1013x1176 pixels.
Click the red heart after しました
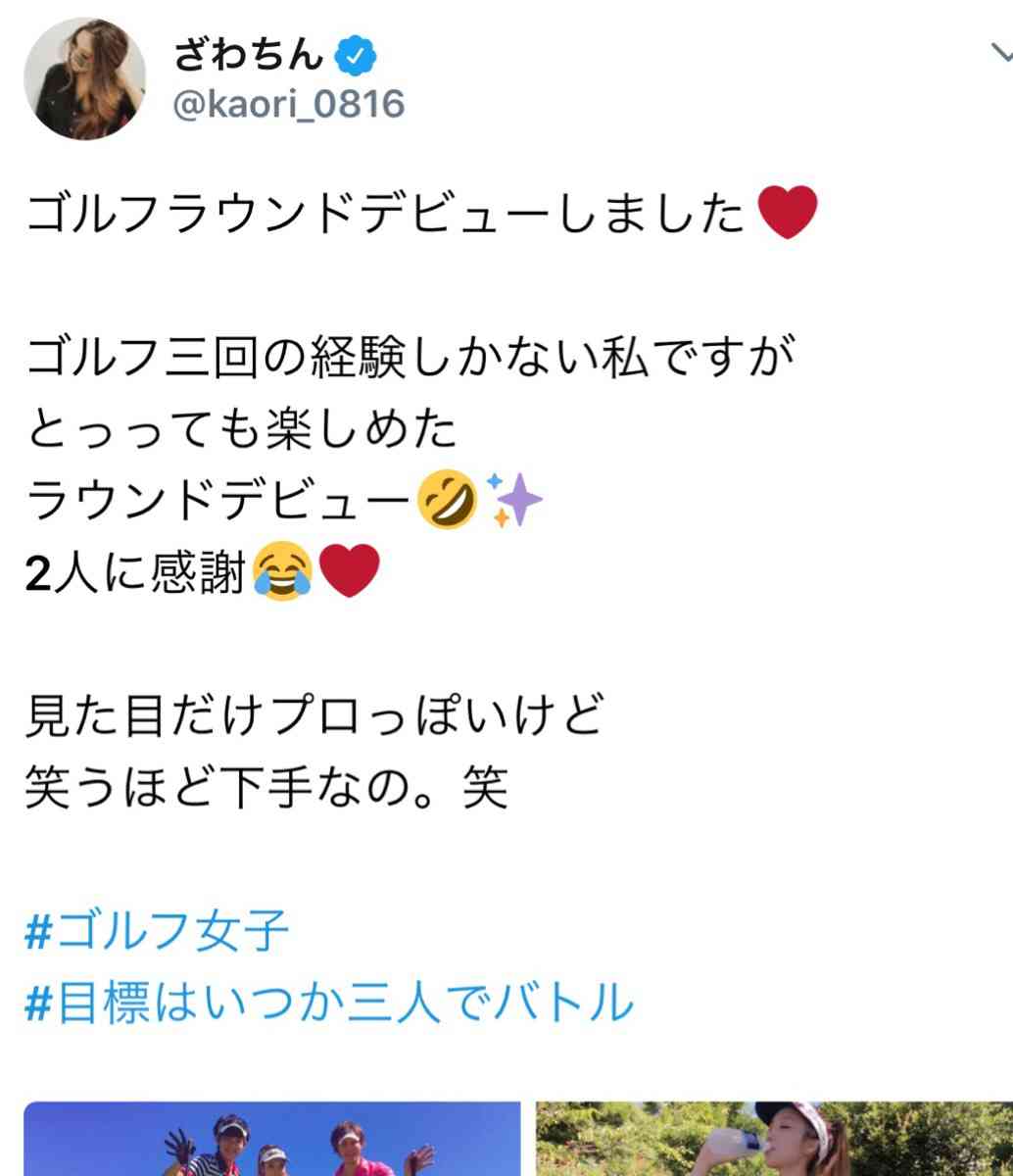tap(788, 215)
